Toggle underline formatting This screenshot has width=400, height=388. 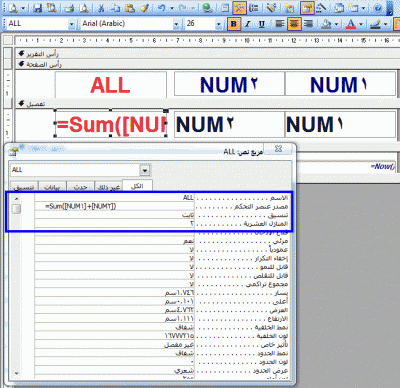[x=262, y=24]
